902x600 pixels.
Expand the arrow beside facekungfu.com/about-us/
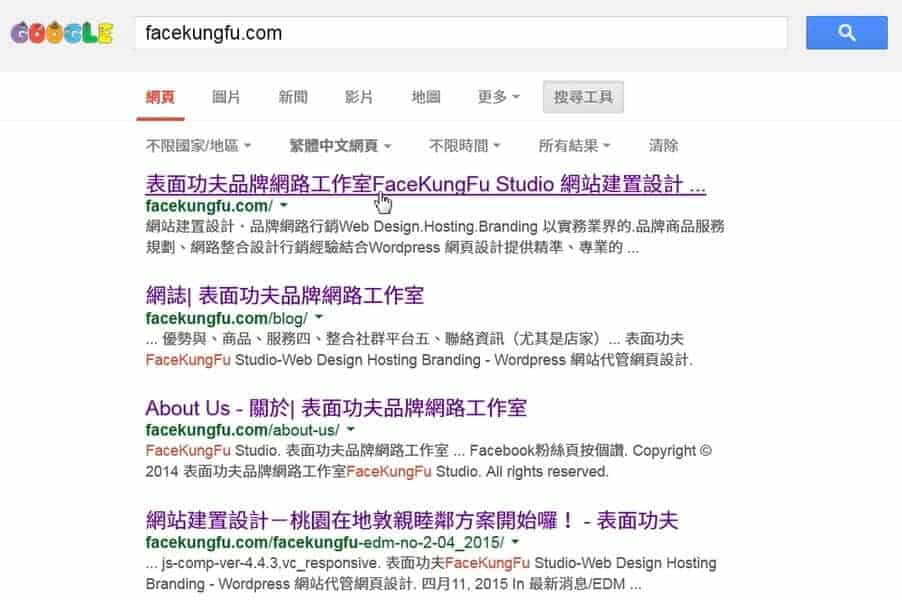(350, 429)
